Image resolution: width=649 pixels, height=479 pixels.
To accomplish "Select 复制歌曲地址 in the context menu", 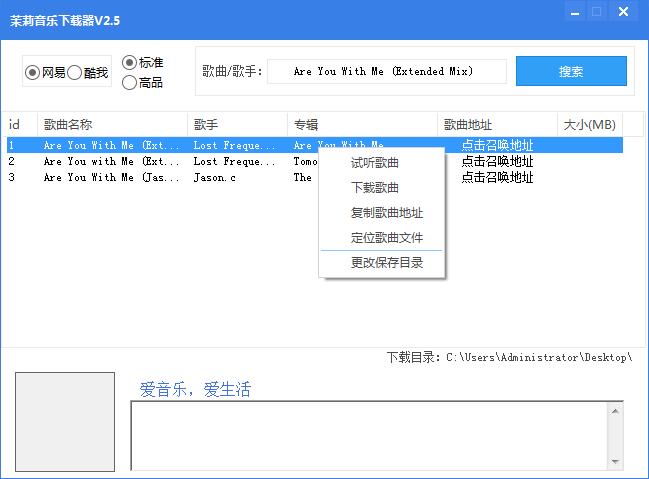I will point(387,213).
